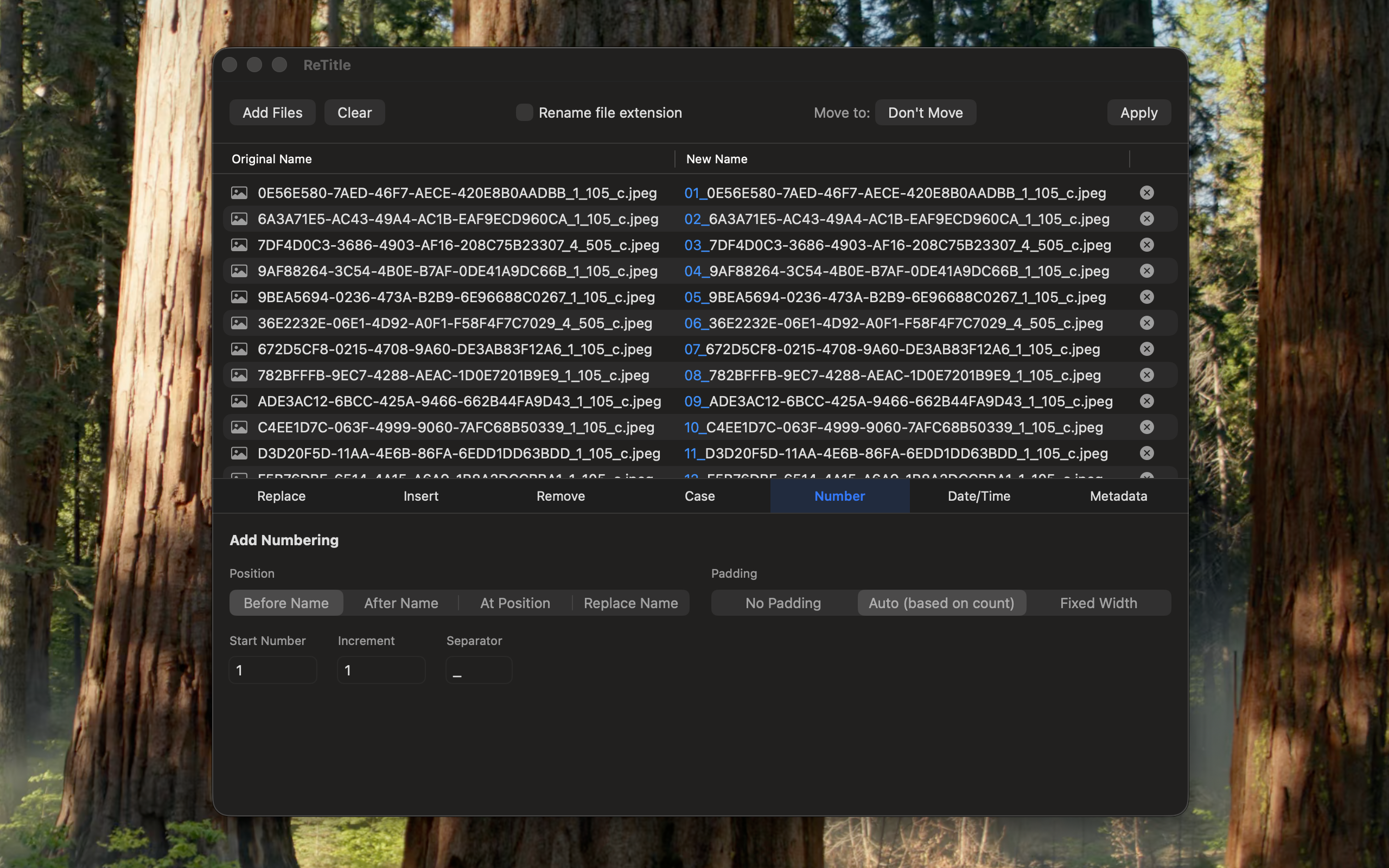Click the image icon on the ADE3AC12 row

click(x=240, y=401)
